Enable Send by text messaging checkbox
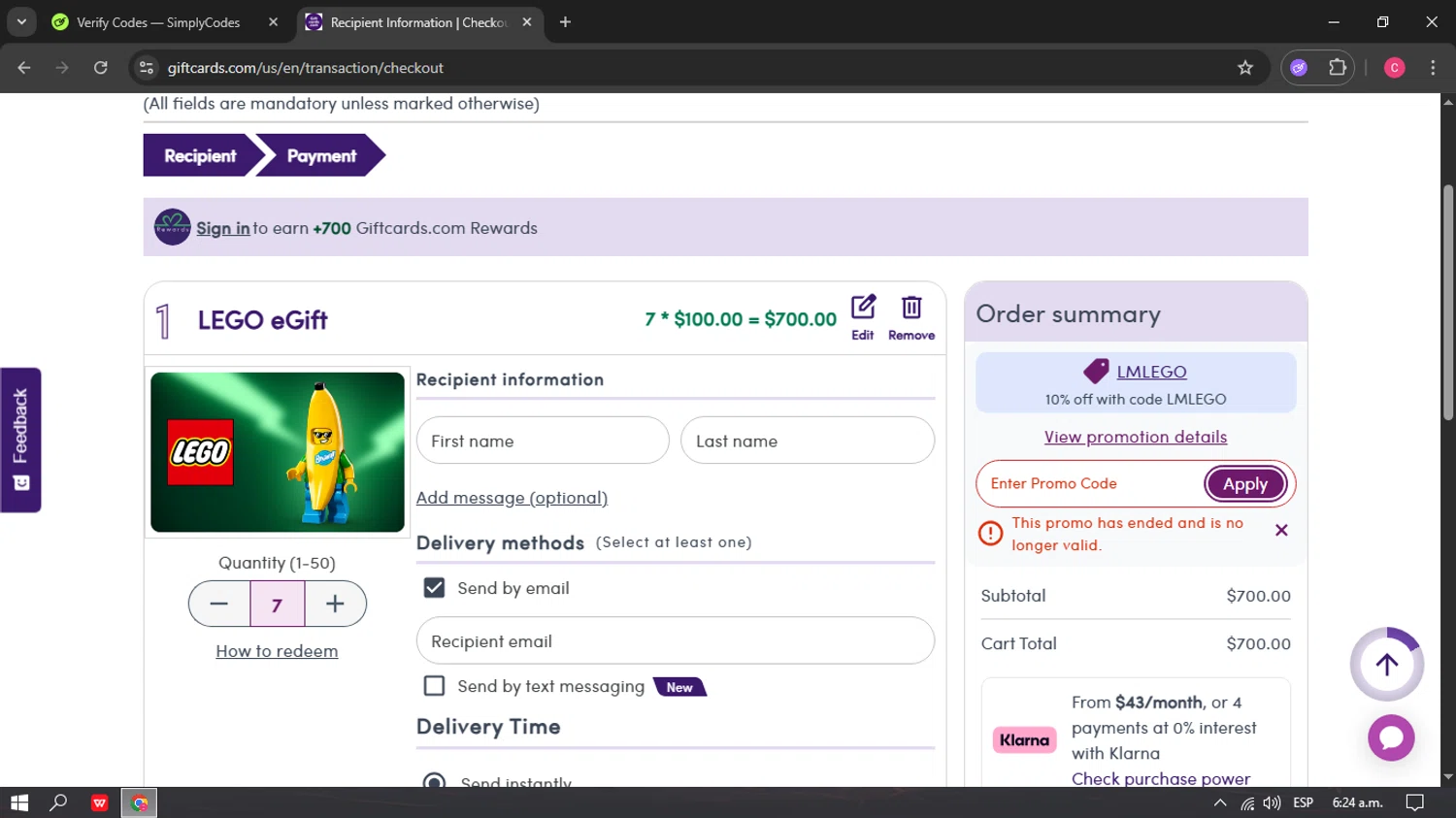Screen dimensions: 1456x818 coord(434,686)
